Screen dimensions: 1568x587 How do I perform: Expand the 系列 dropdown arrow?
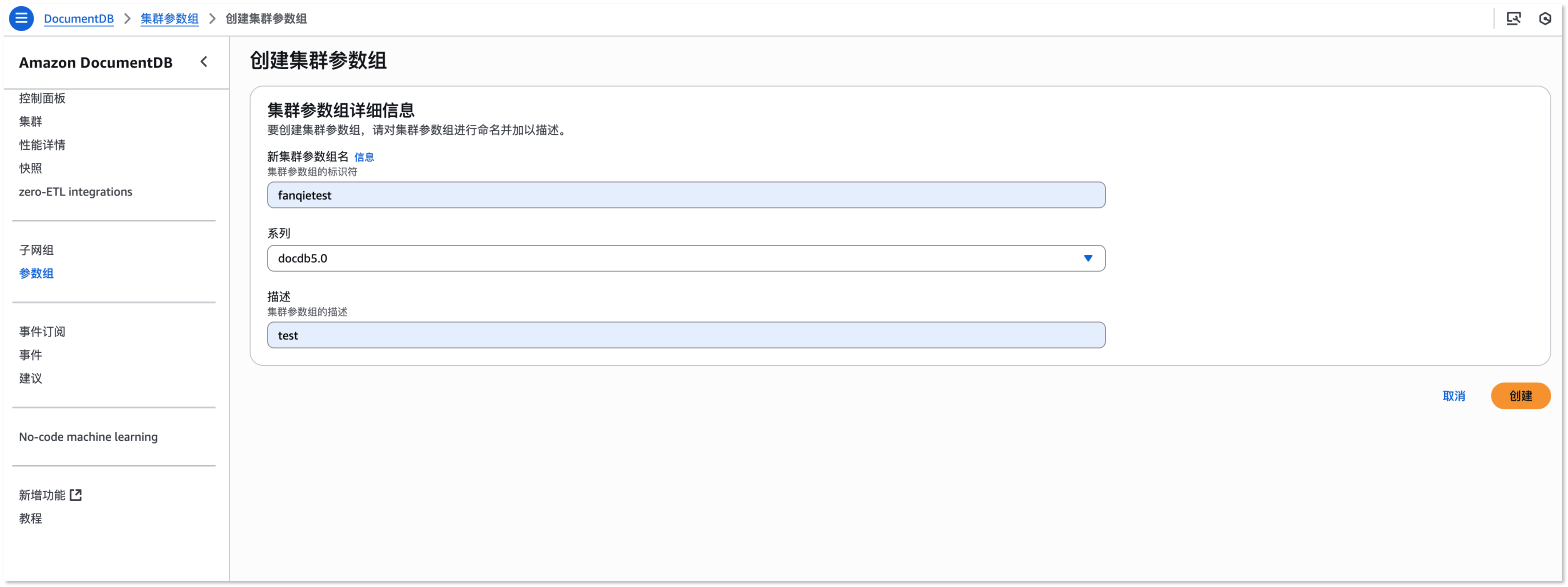tap(1088, 258)
